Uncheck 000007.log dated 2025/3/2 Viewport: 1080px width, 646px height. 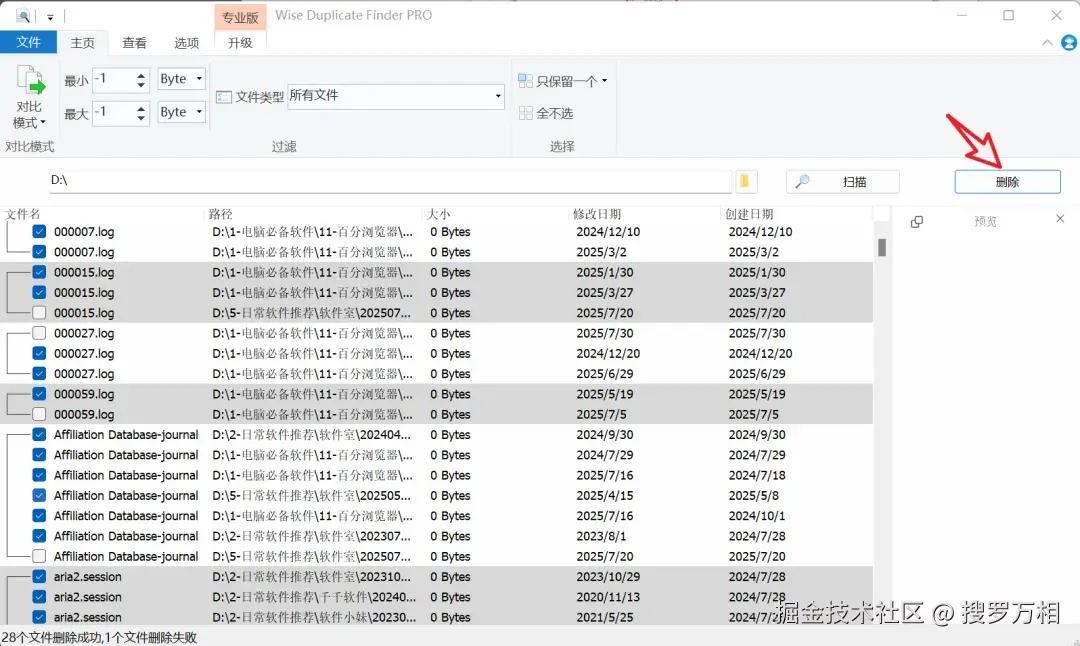pos(39,252)
